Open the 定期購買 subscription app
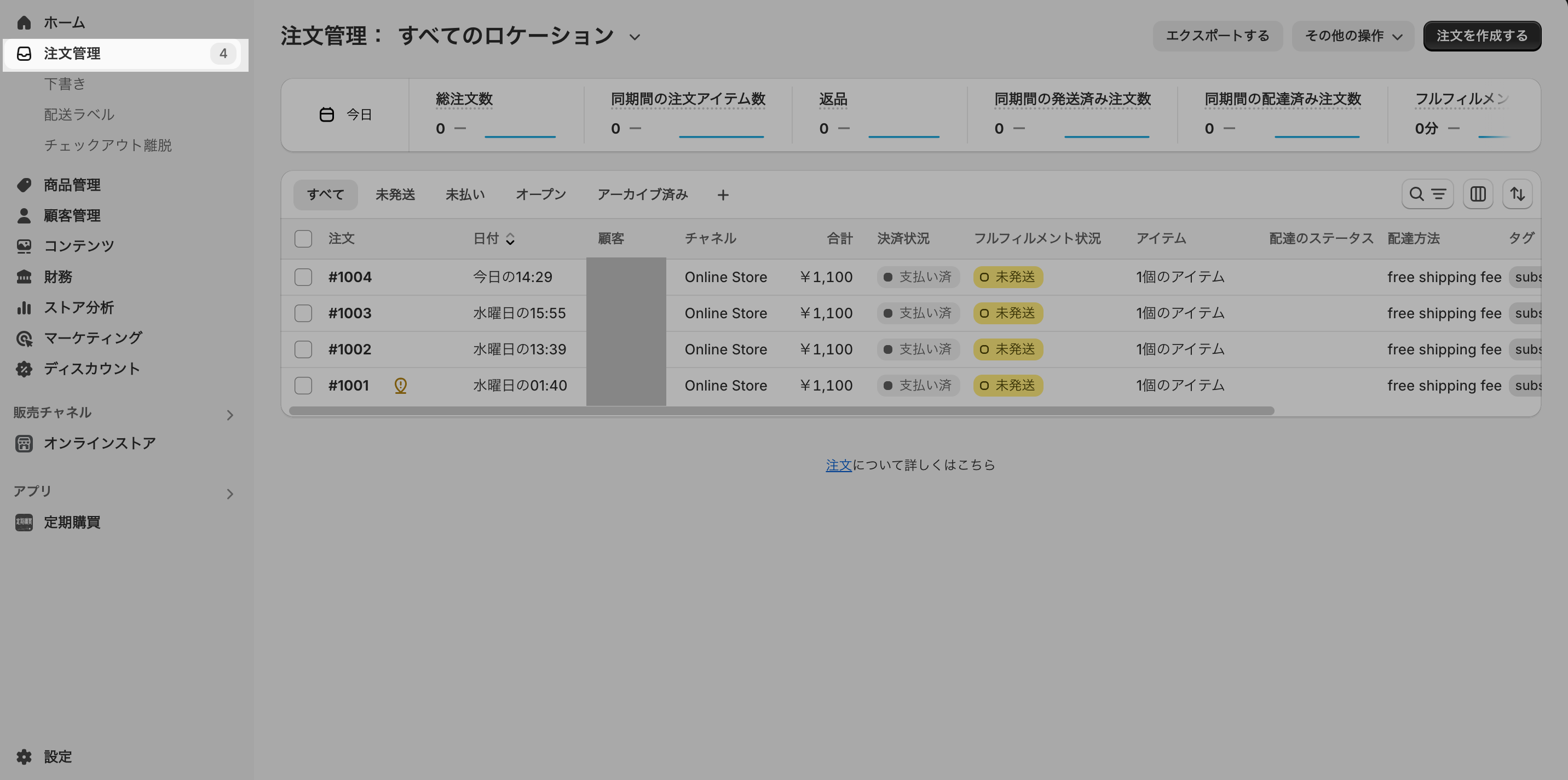Viewport: 1568px width, 780px height. point(72,523)
